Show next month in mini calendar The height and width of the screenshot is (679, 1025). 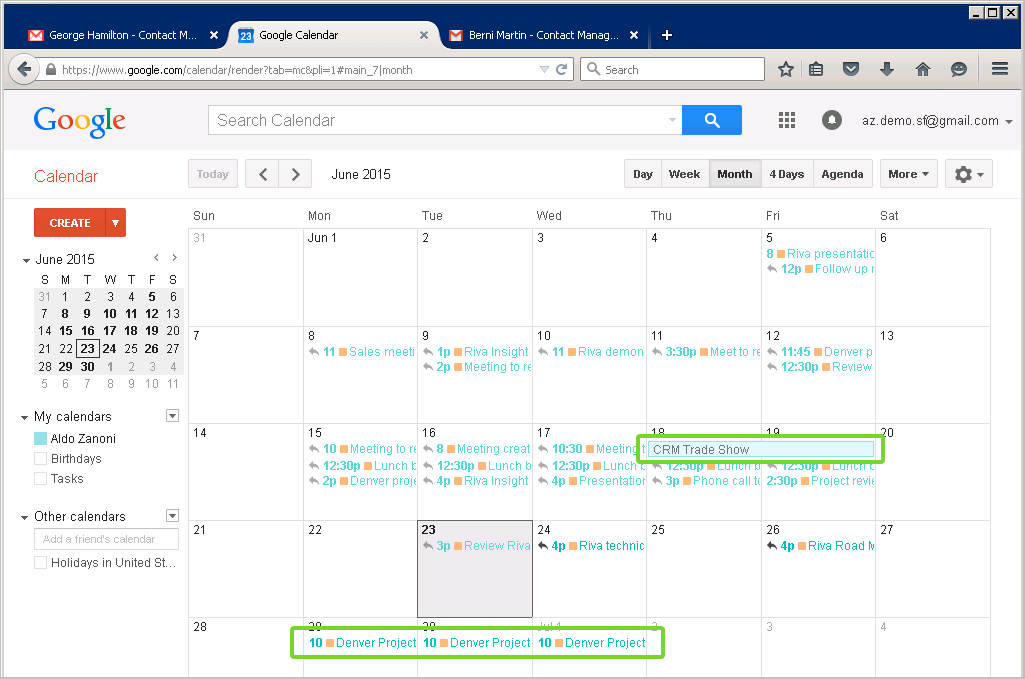[x=175, y=257]
